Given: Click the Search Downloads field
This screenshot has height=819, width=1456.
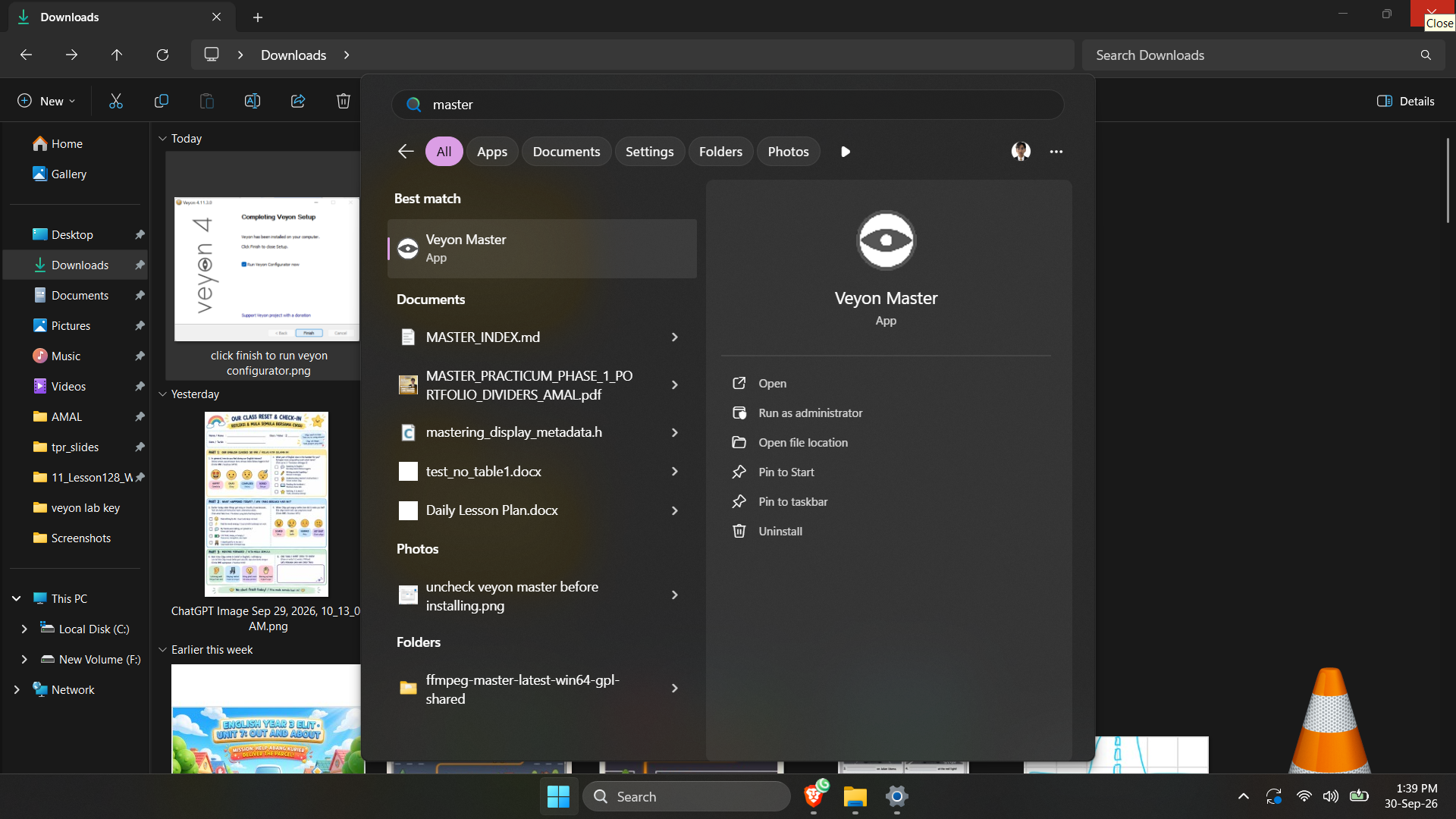Looking at the screenshot, I should click(1264, 55).
